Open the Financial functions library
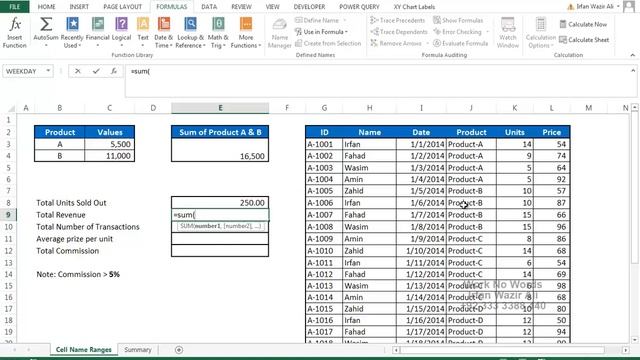This screenshot has height=360, width=640. tap(98, 33)
